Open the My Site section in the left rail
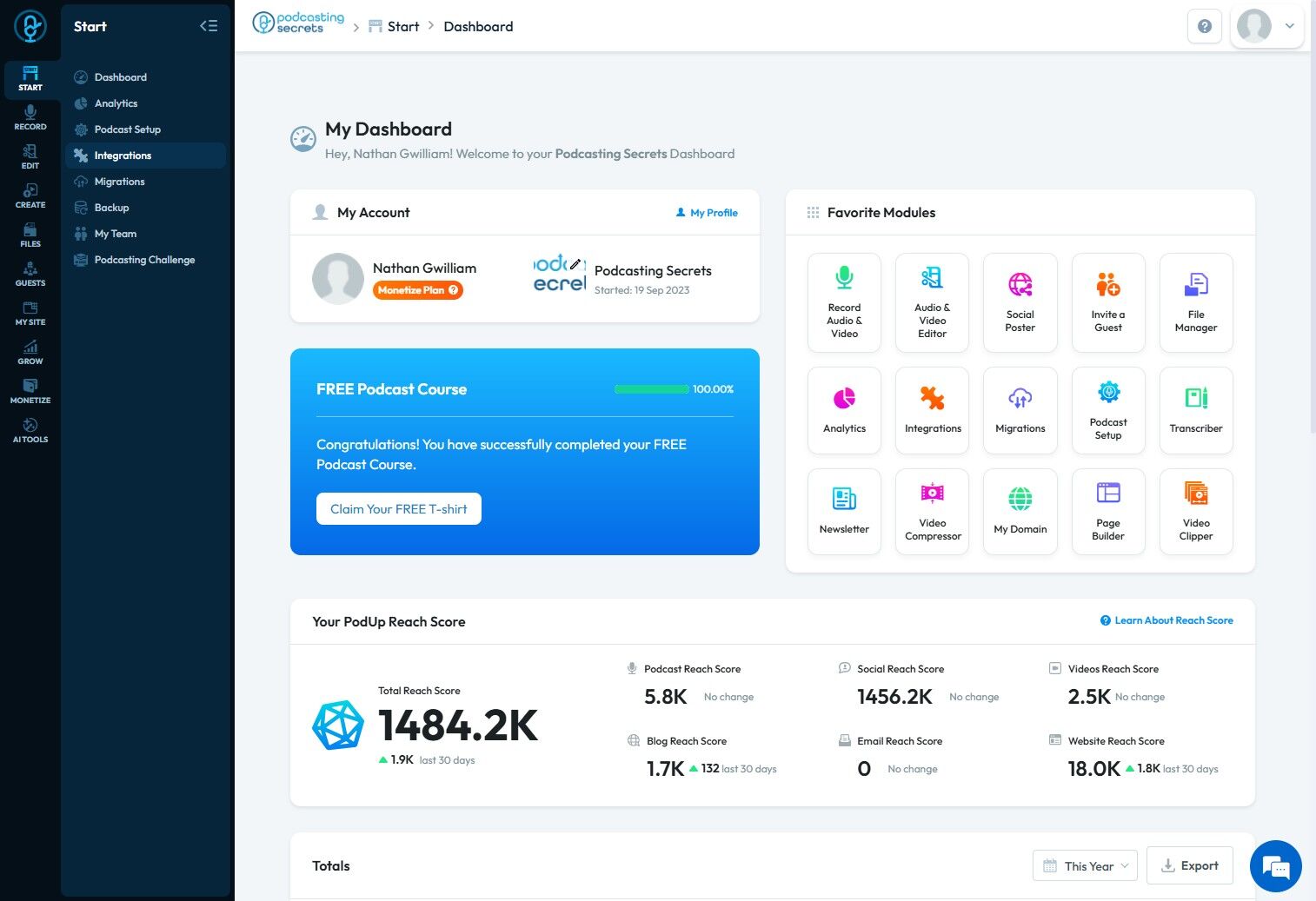 30,314
